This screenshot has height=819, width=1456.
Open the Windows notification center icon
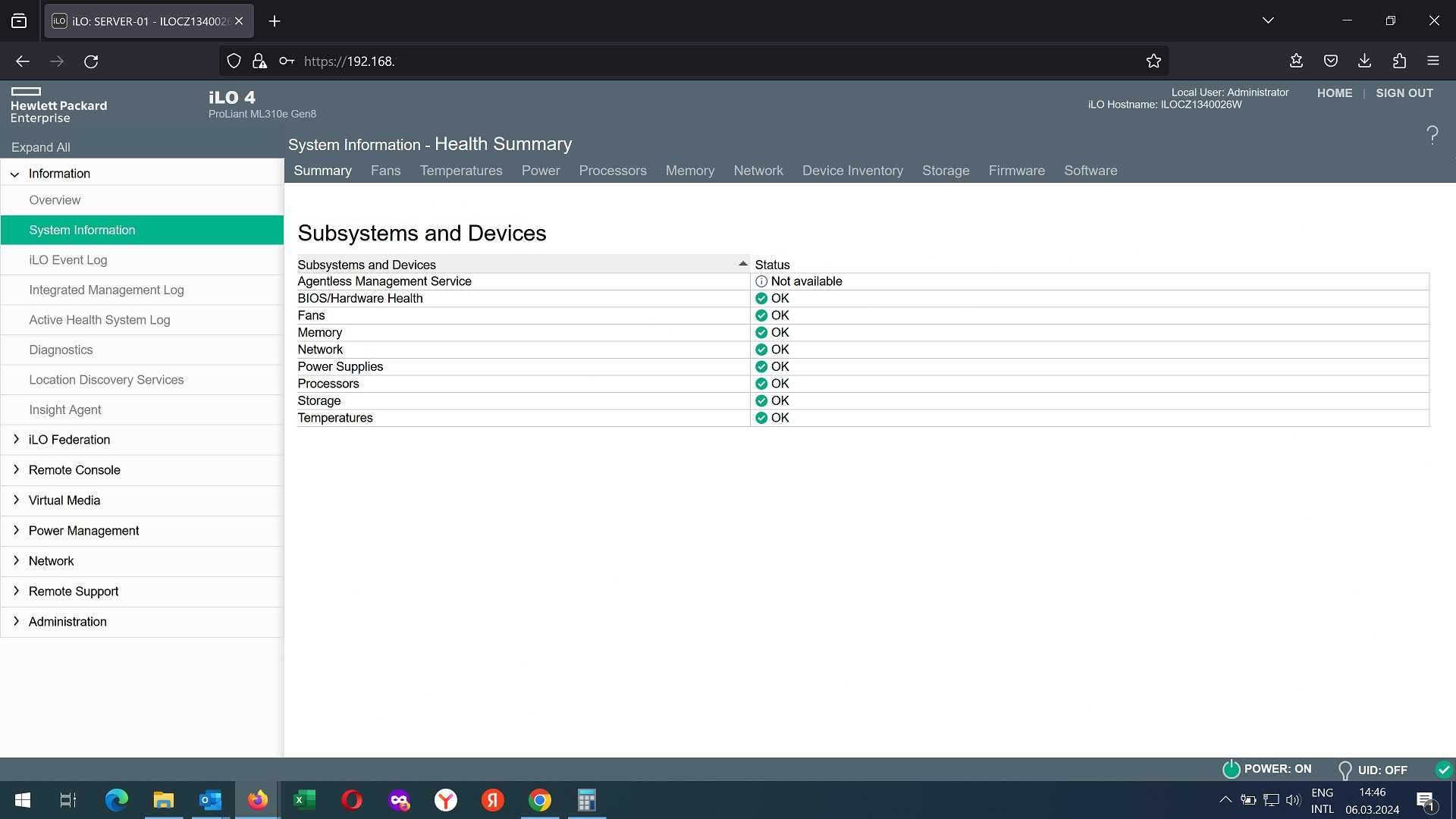pyautogui.click(x=1425, y=800)
